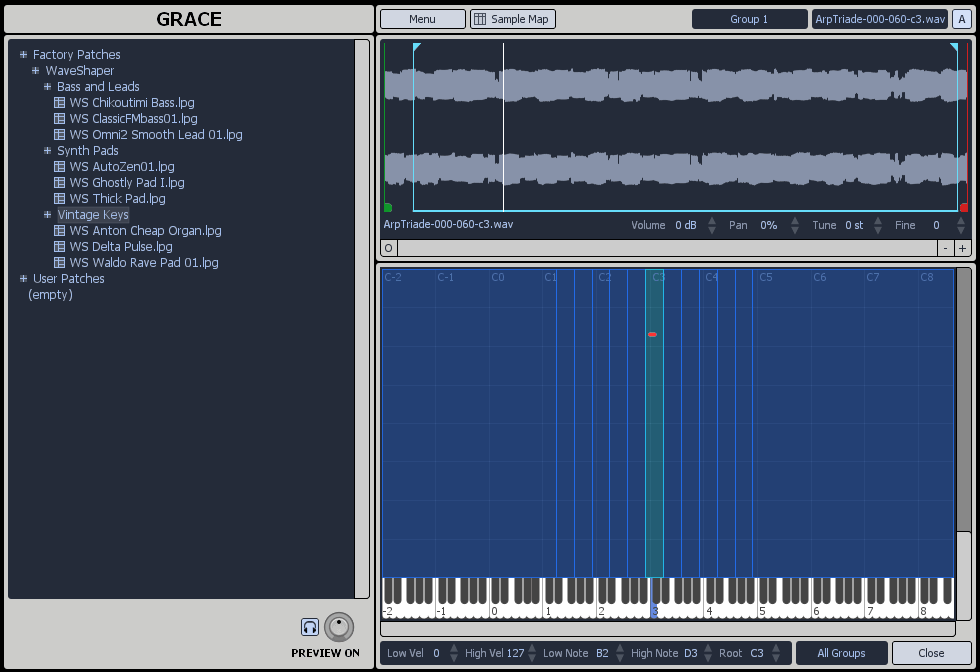Click the Root note stepper arrows
980x672 pixels.
click(x=776, y=653)
